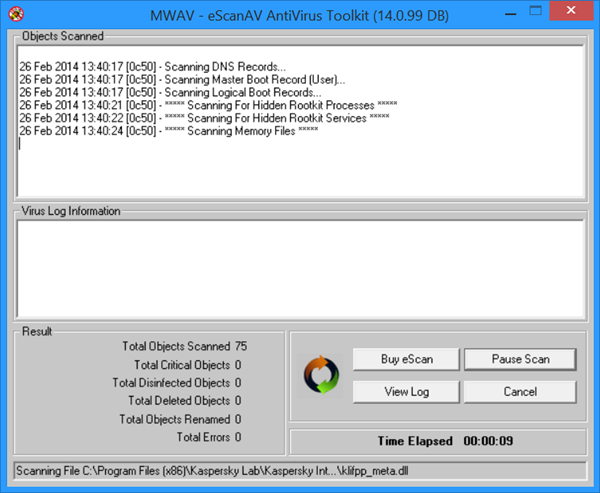The image size is (600, 493).
Task: Click the Total Objects Renamed label
Action: tap(175, 419)
